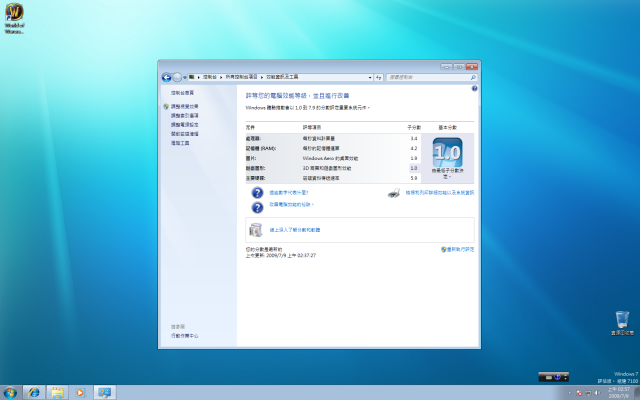This screenshot has height=400, width=640.
Task: Click the printer icon
Action: pos(394,193)
